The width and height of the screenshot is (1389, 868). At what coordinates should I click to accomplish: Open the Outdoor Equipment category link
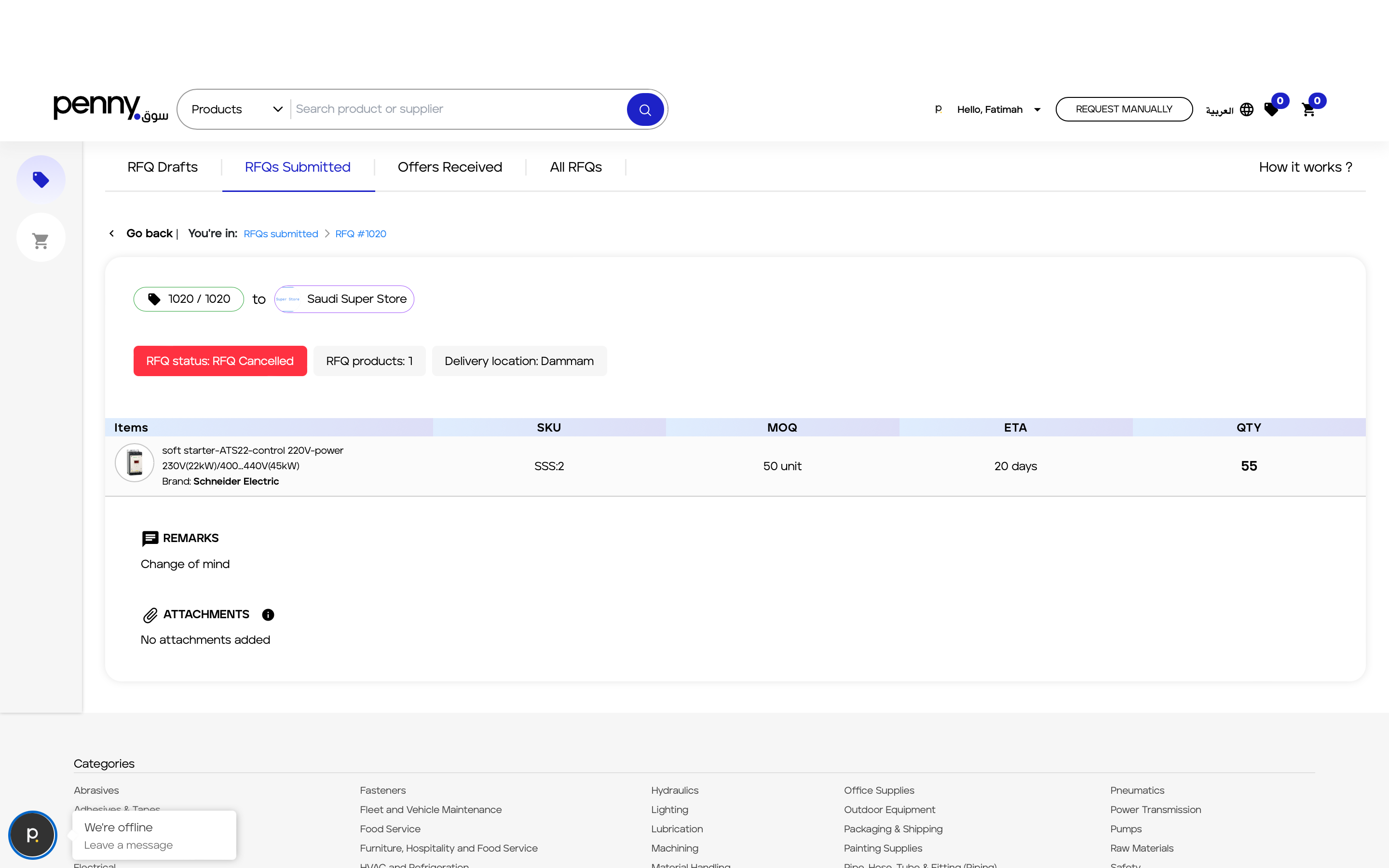[890, 810]
